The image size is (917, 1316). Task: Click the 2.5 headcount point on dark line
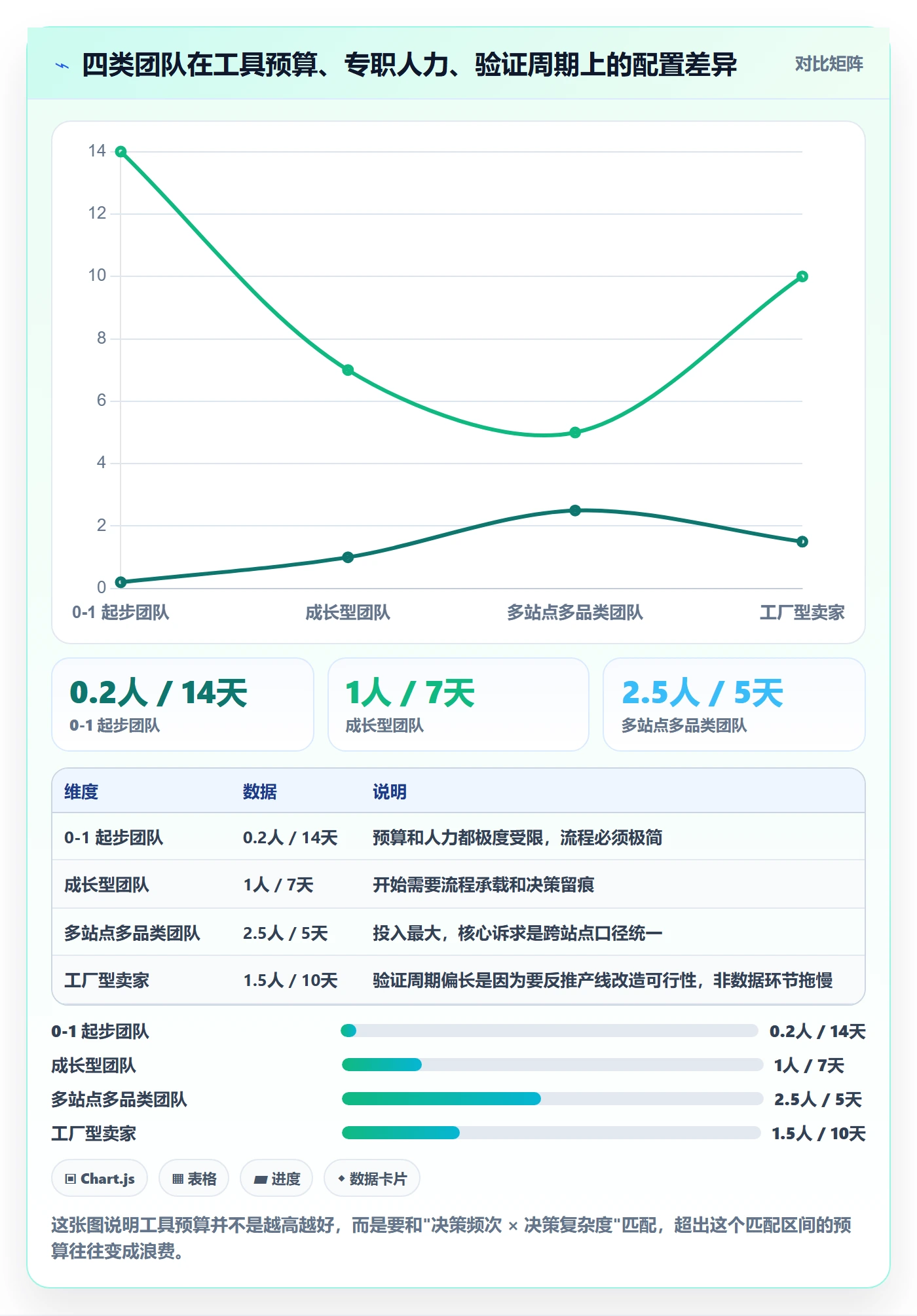coord(575,511)
